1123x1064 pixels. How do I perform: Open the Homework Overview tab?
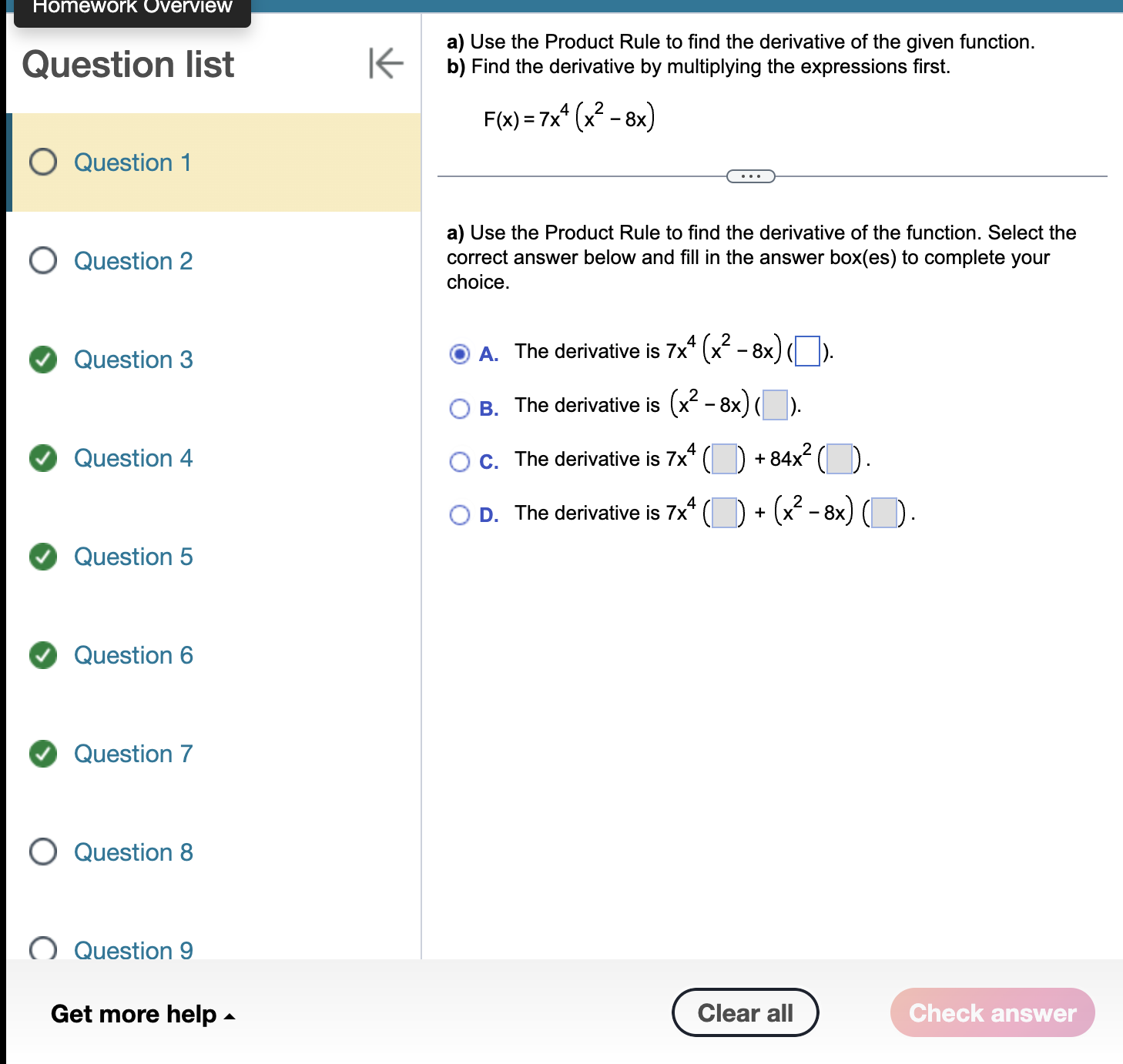click(x=127, y=8)
